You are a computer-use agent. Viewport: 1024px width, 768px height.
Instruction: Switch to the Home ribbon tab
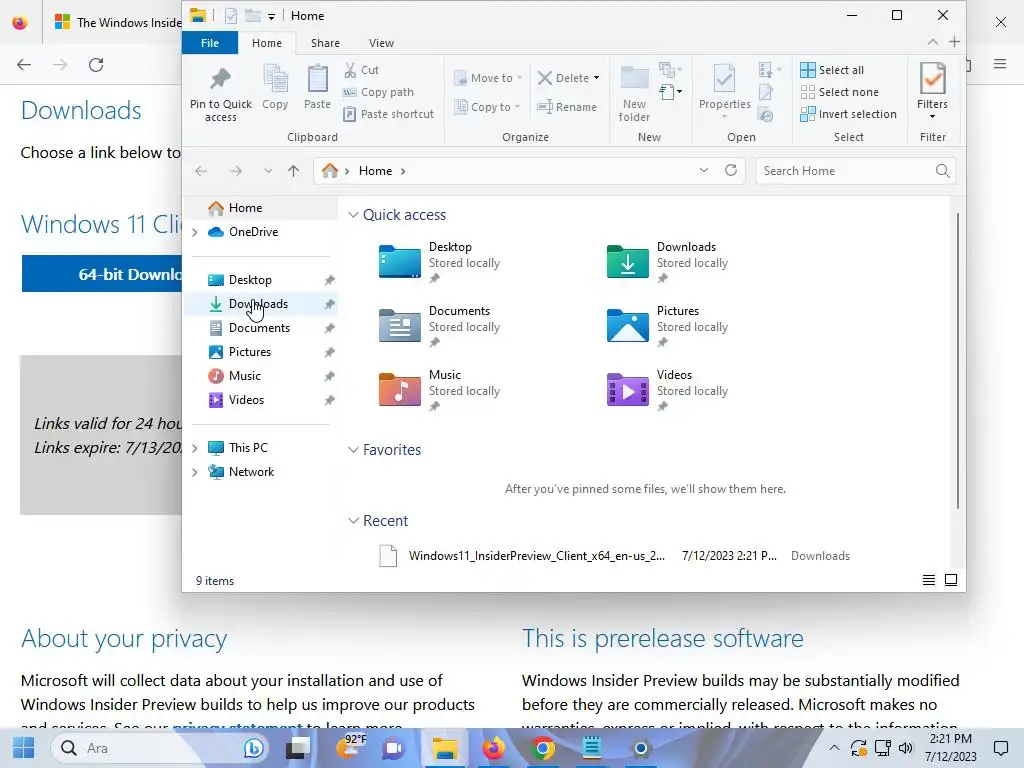pyautogui.click(x=267, y=43)
